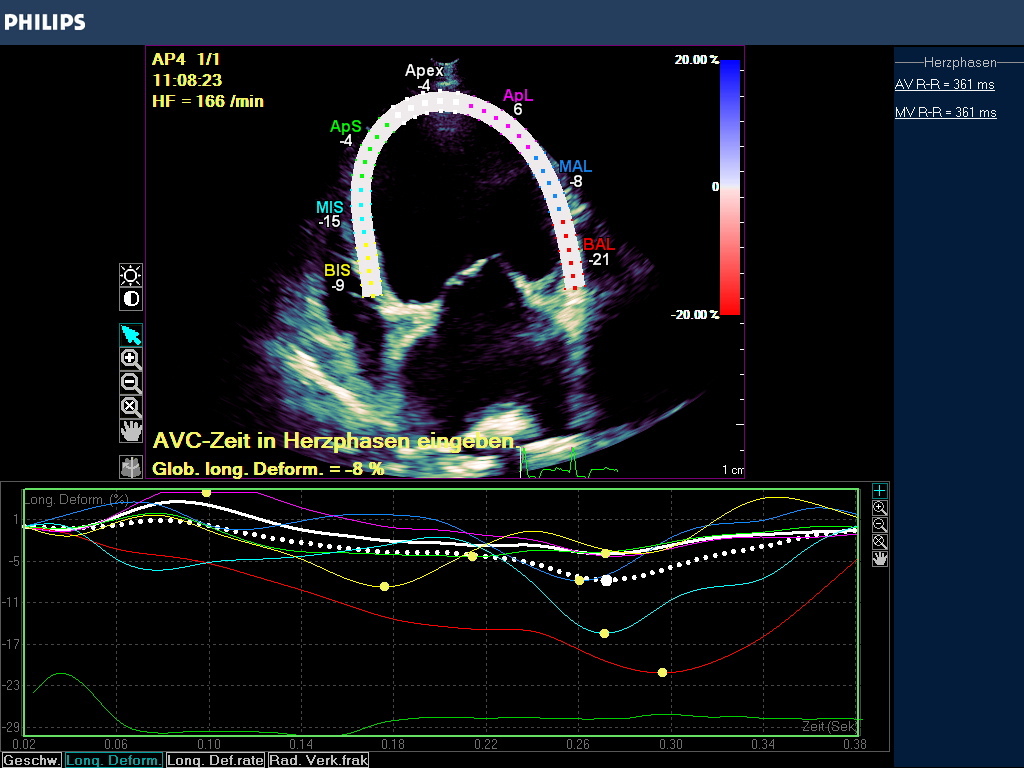The image size is (1024, 768).
Task: Click the heart view icon below toolbar
Action: [131, 466]
